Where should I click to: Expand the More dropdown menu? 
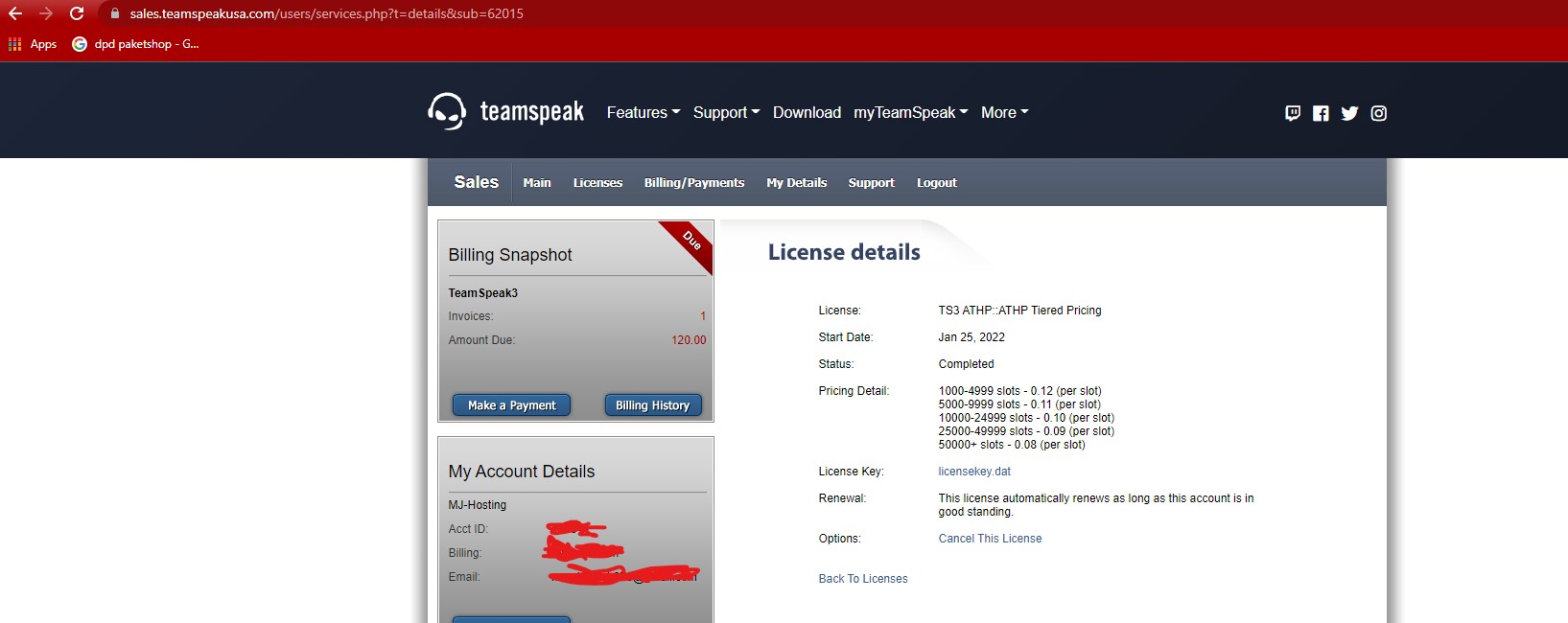[1004, 112]
